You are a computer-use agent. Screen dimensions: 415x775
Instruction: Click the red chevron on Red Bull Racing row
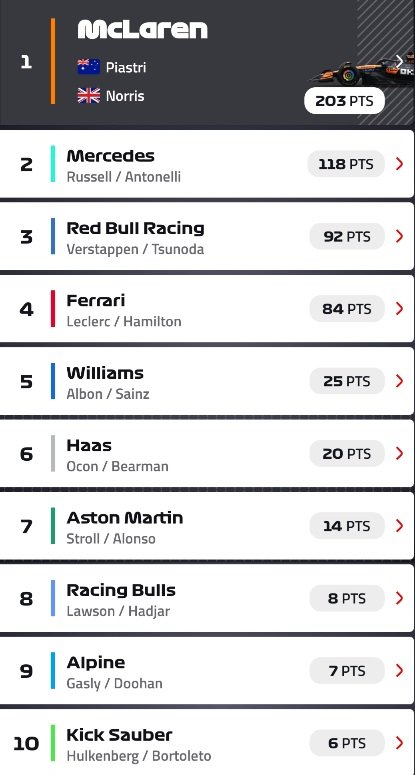(x=399, y=236)
